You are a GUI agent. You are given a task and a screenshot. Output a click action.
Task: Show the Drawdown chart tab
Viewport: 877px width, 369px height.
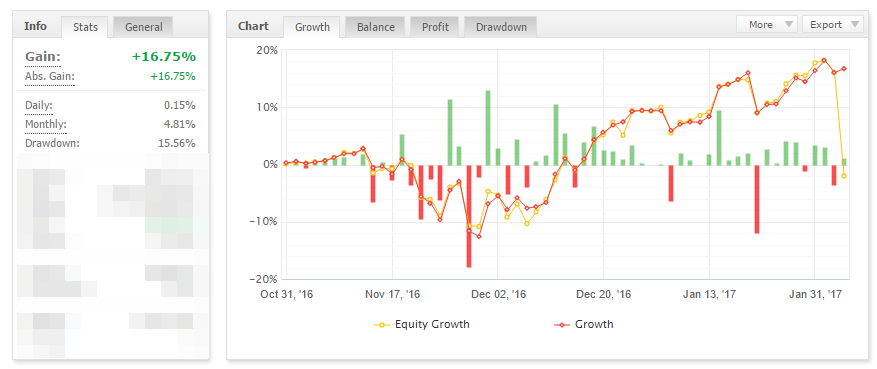501,27
